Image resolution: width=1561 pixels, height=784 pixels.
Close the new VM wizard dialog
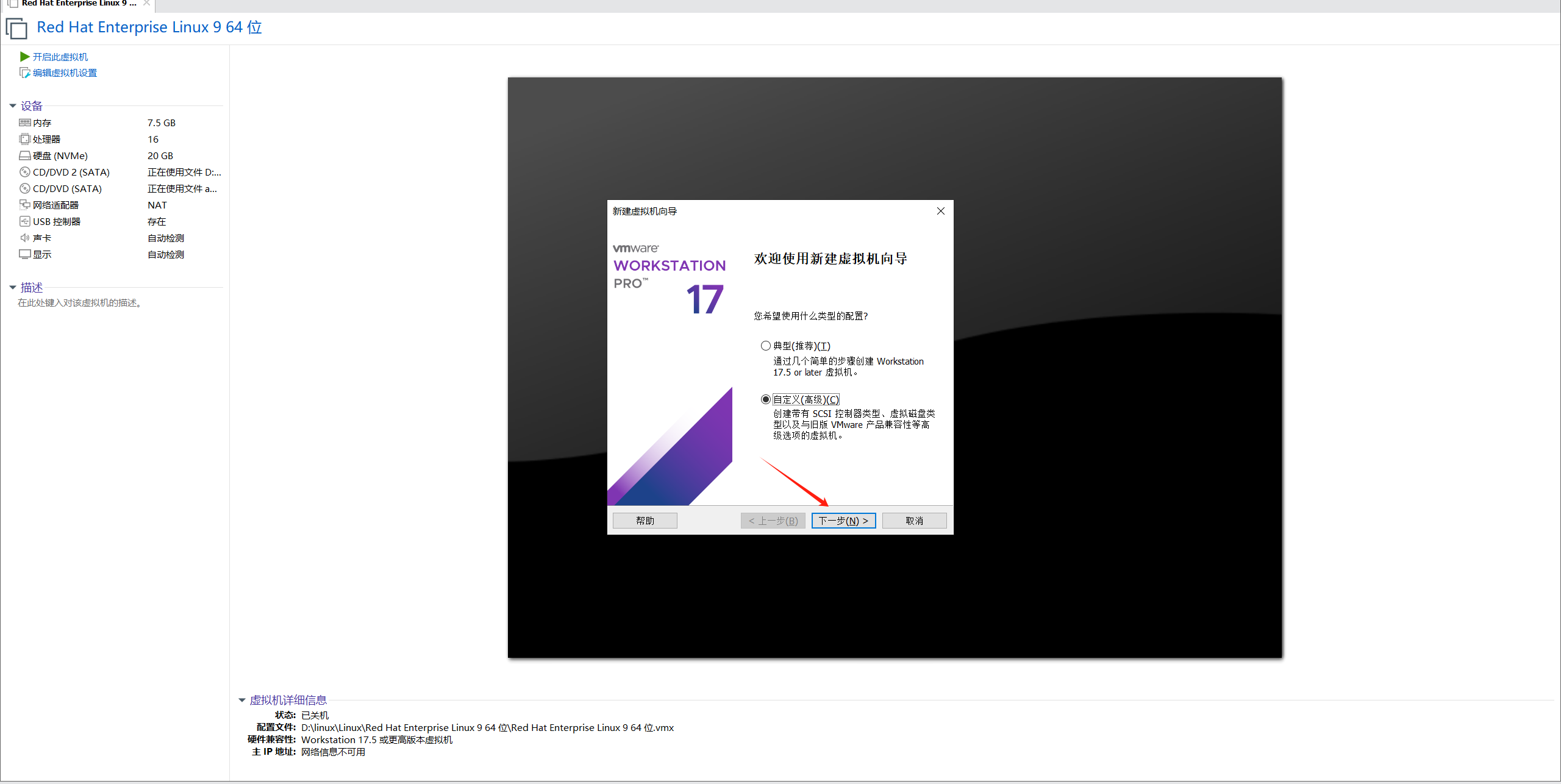(940, 211)
